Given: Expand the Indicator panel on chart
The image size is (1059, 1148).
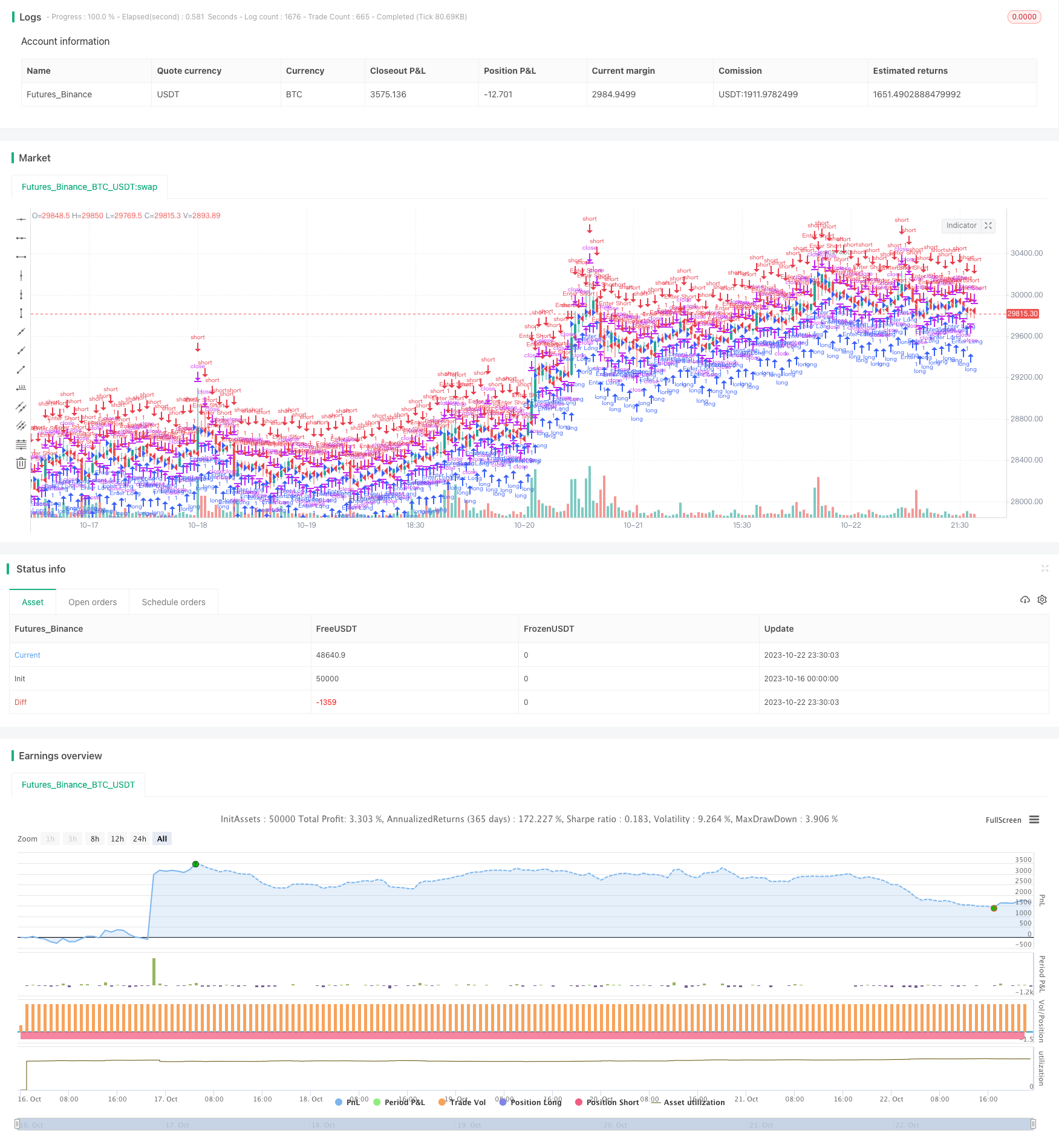Looking at the screenshot, I should tap(988, 225).
